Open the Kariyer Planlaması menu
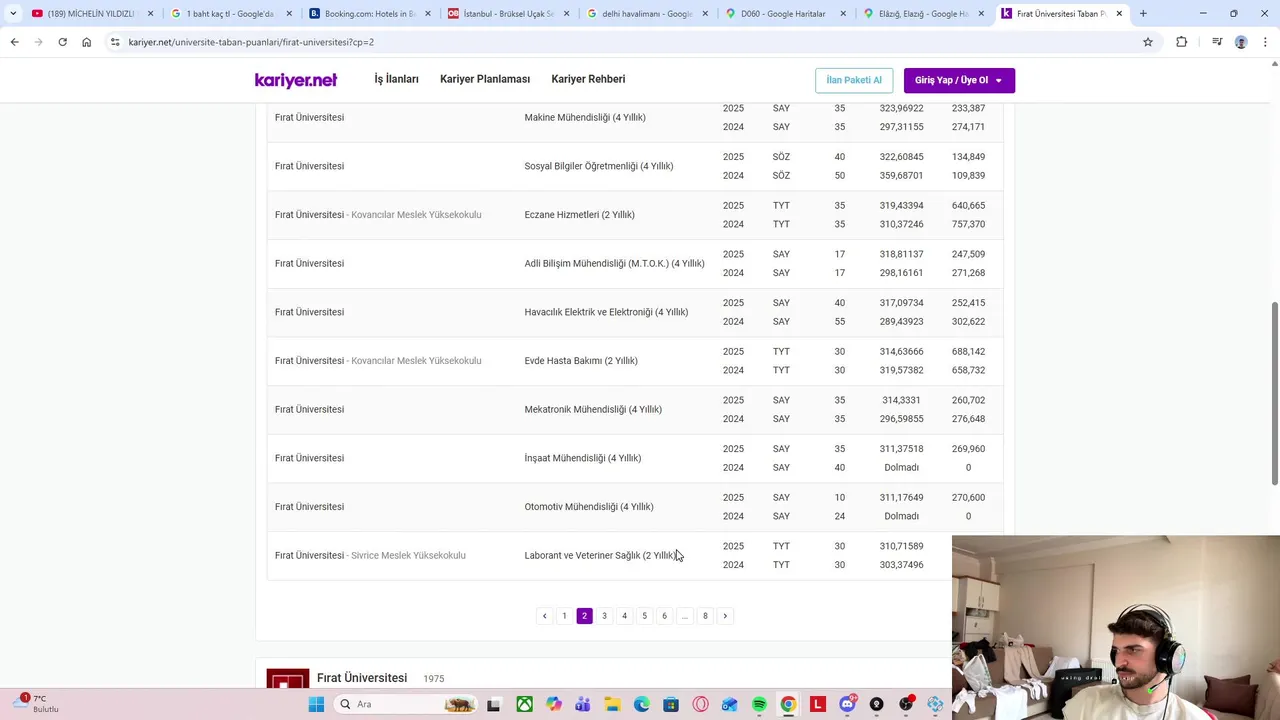The image size is (1280, 720). click(x=485, y=79)
